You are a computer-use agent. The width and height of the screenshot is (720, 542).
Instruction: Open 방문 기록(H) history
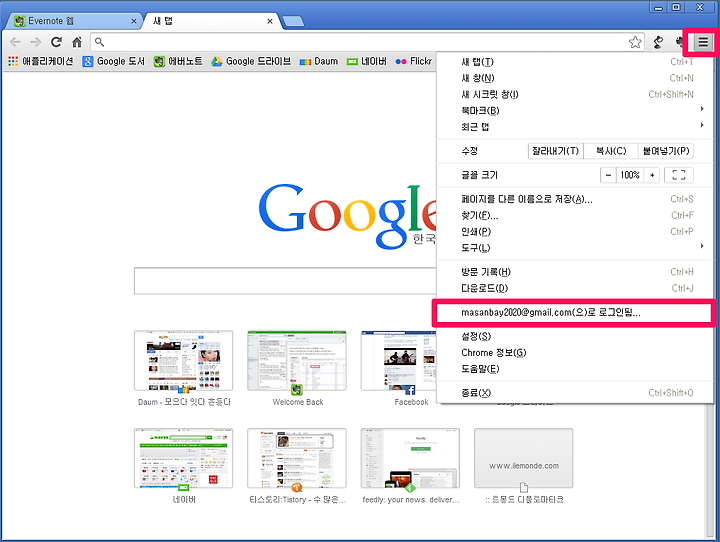pyautogui.click(x=575, y=272)
